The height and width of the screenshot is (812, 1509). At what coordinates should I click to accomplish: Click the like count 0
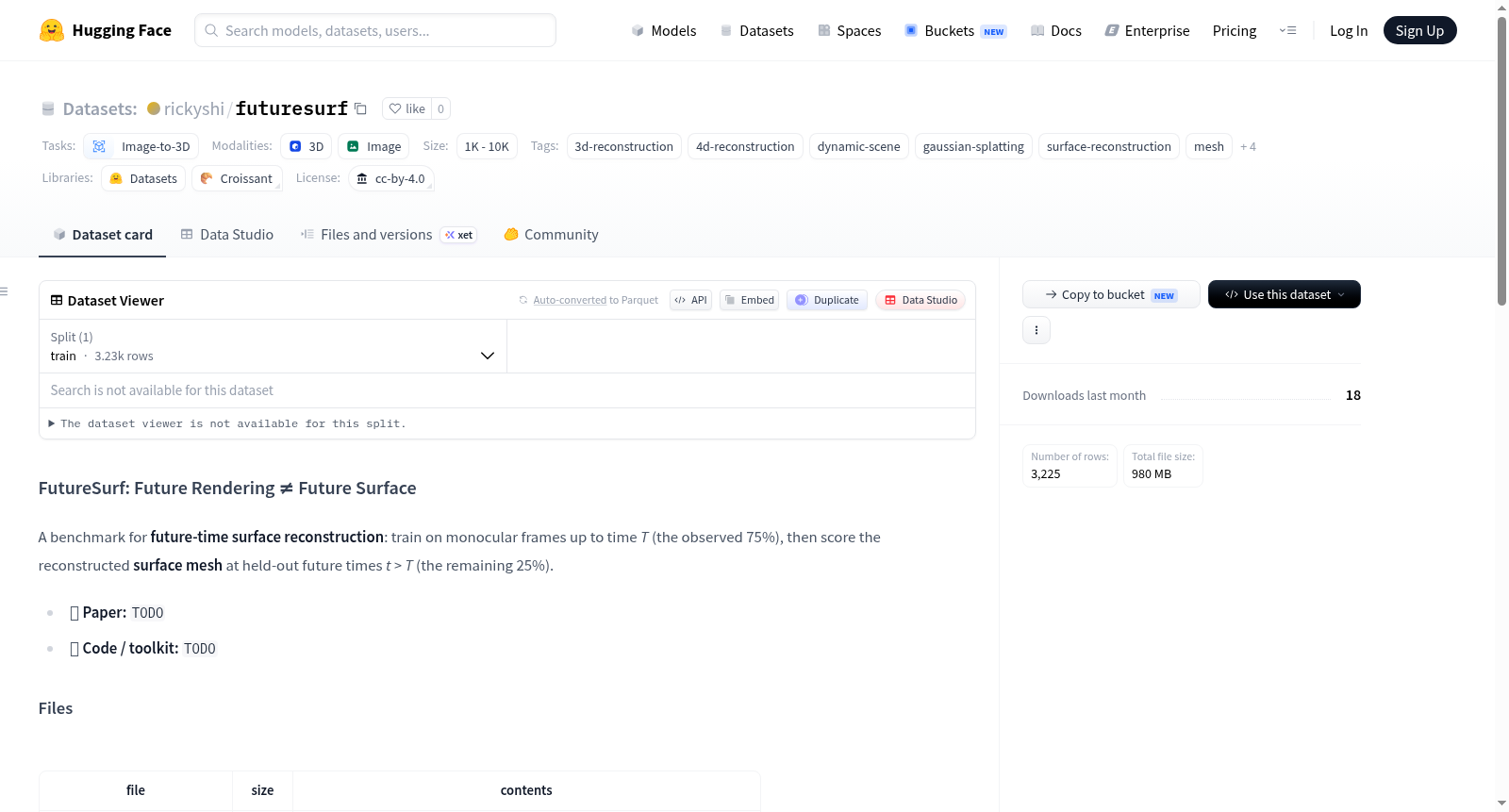(440, 108)
